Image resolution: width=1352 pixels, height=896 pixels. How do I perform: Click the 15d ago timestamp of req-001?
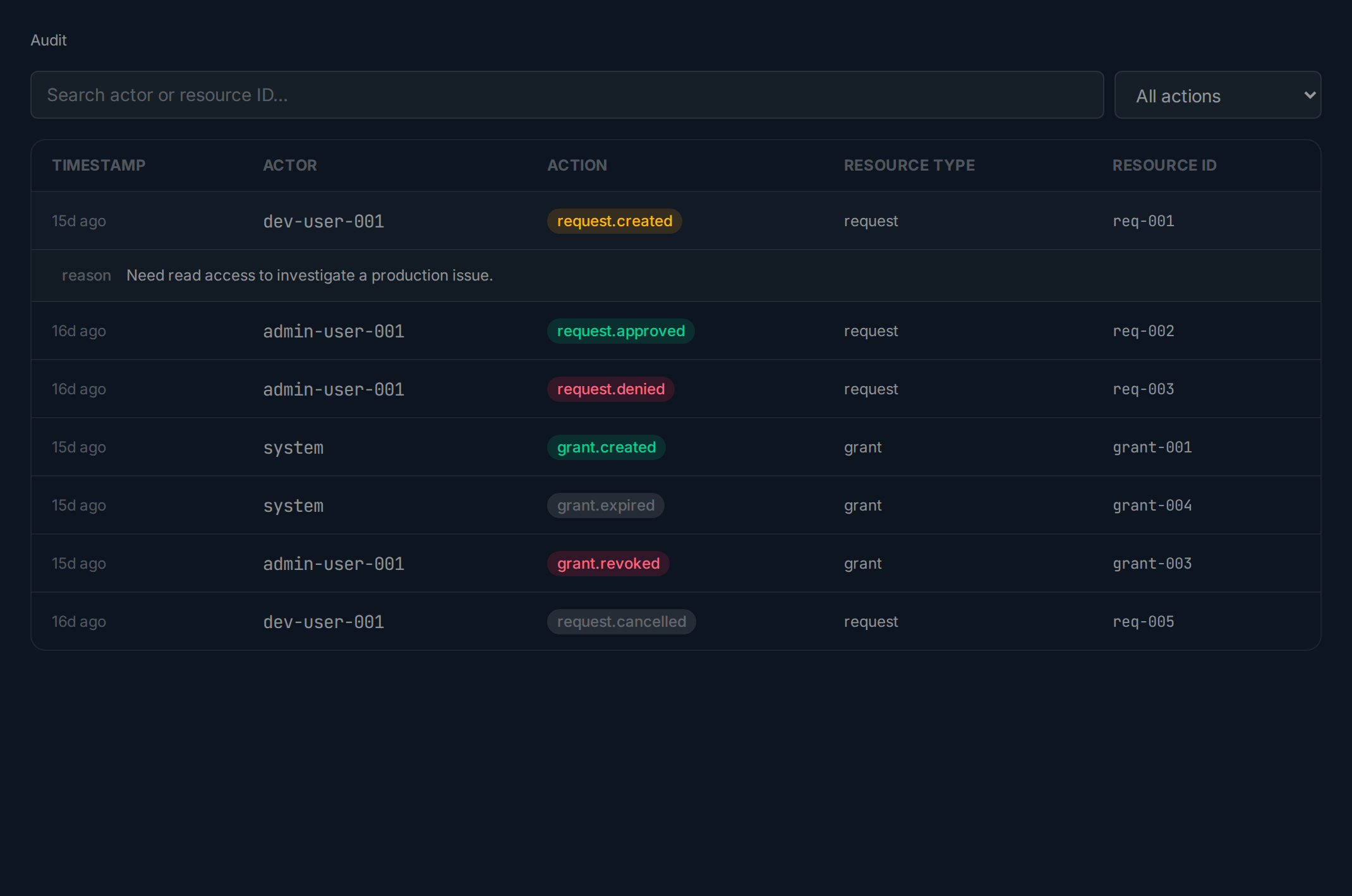click(x=79, y=221)
